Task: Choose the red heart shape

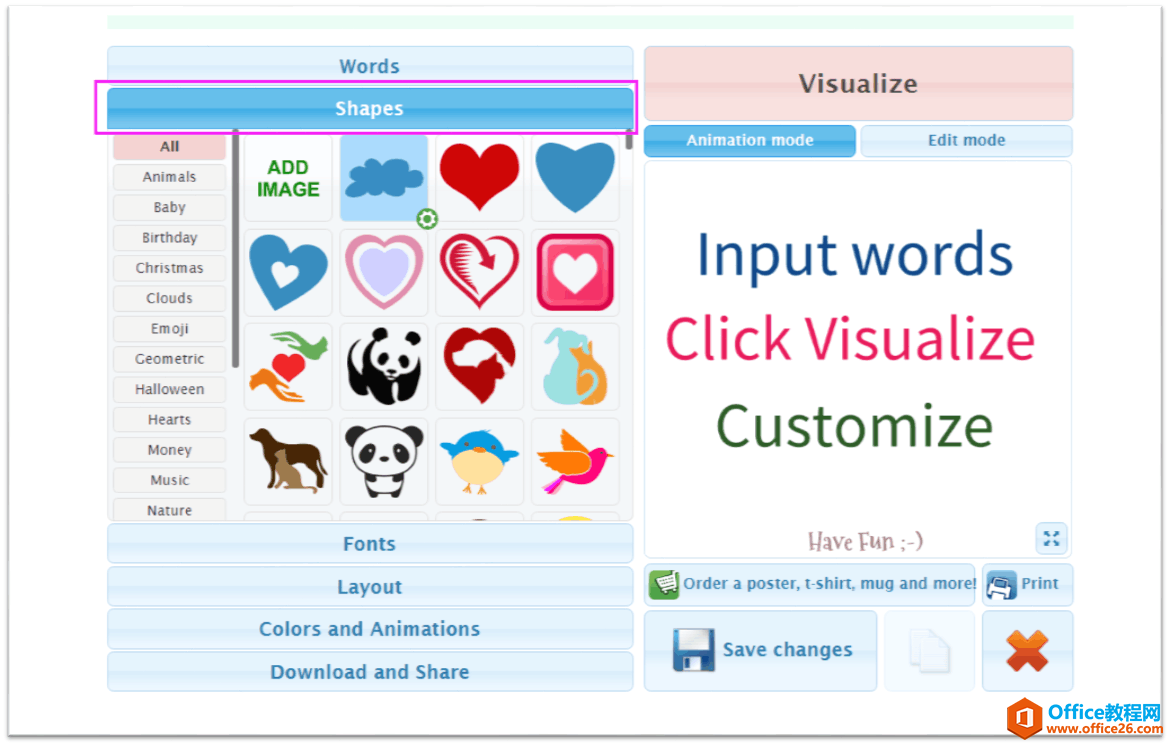Action: tap(479, 178)
